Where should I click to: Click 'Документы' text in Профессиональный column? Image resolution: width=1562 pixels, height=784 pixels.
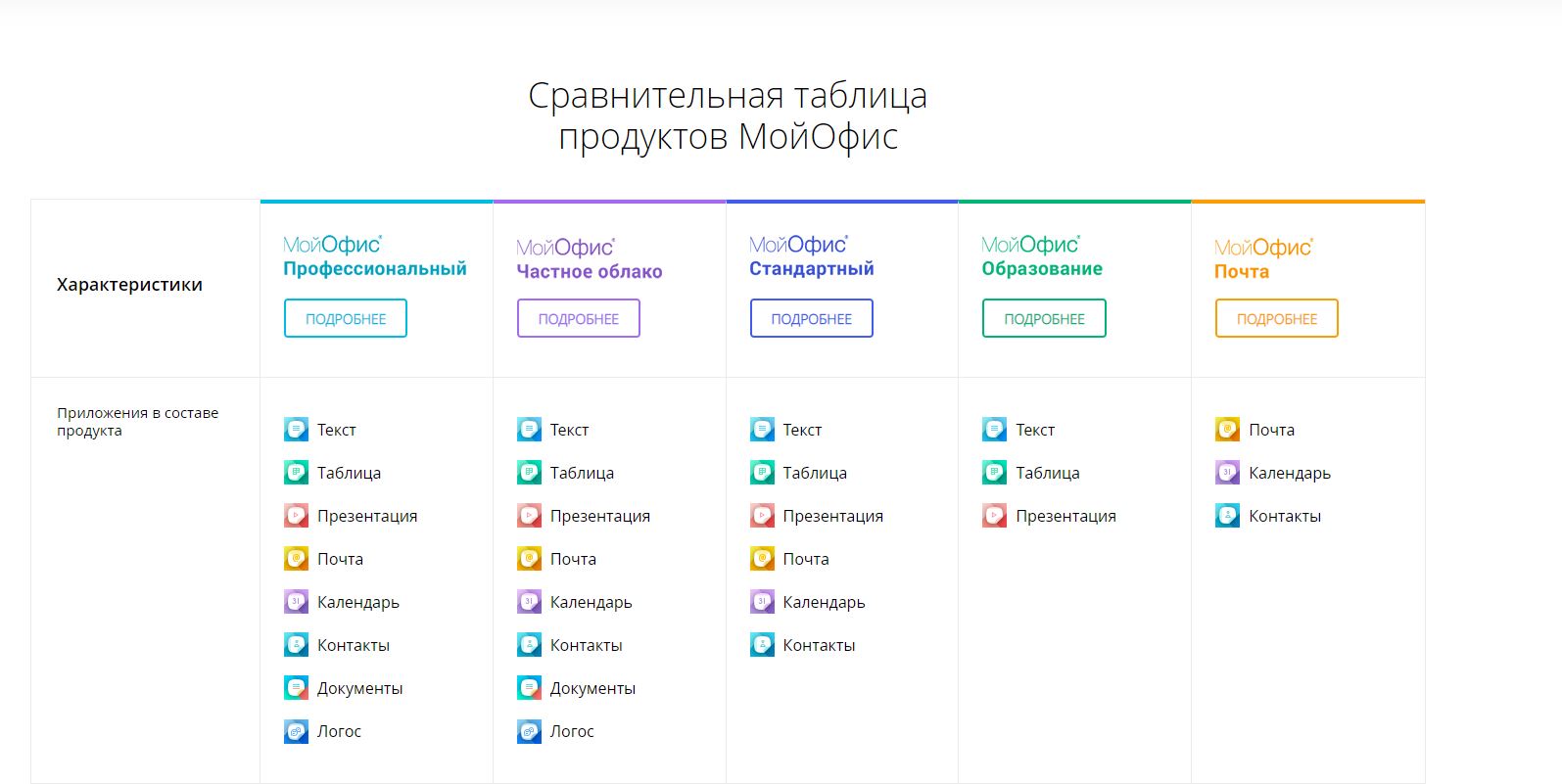359,689
